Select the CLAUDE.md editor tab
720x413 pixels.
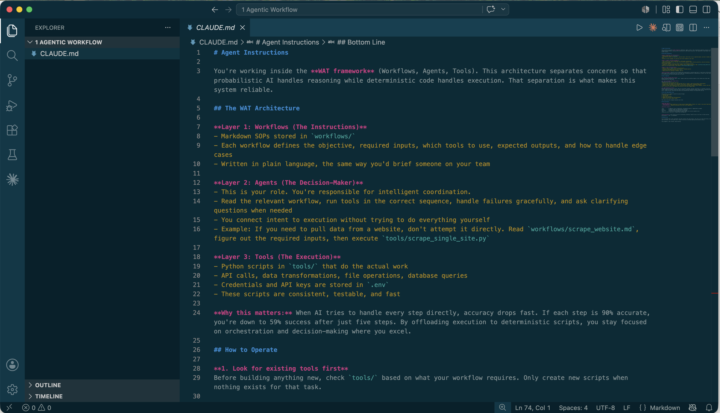pos(215,28)
